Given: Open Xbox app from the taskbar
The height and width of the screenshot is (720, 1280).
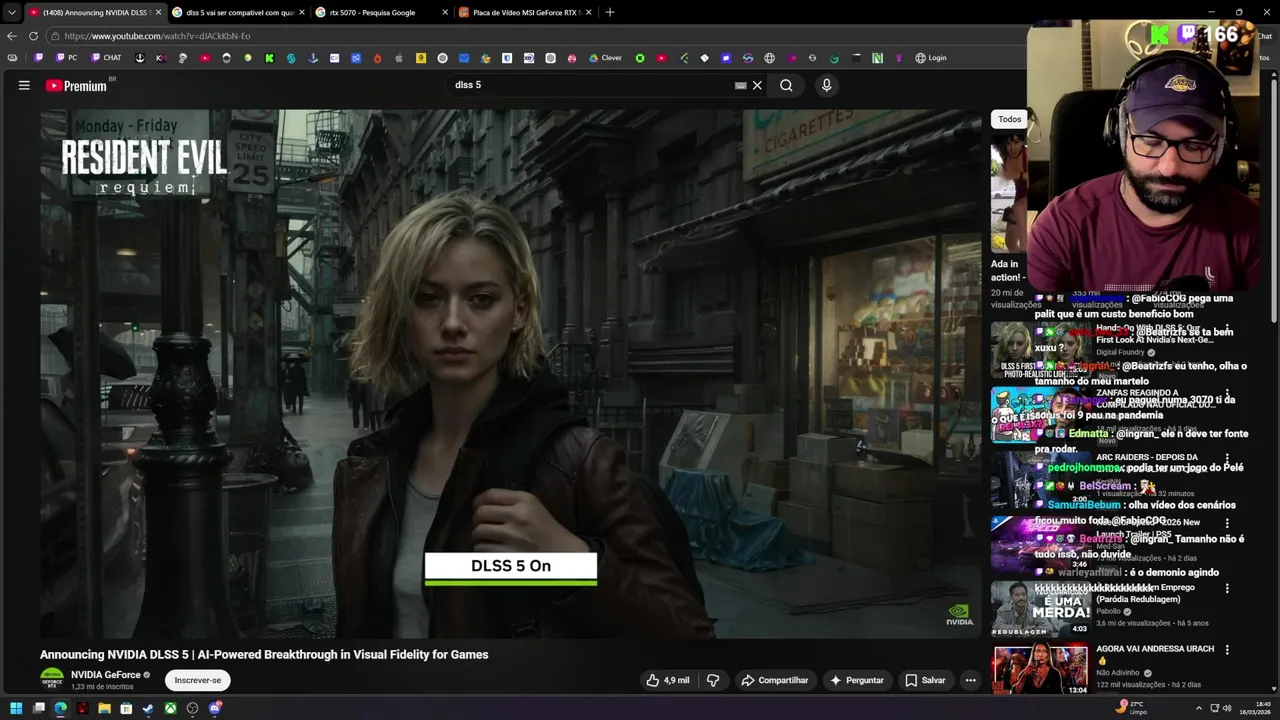Looking at the screenshot, I should [x=170, y=708].
